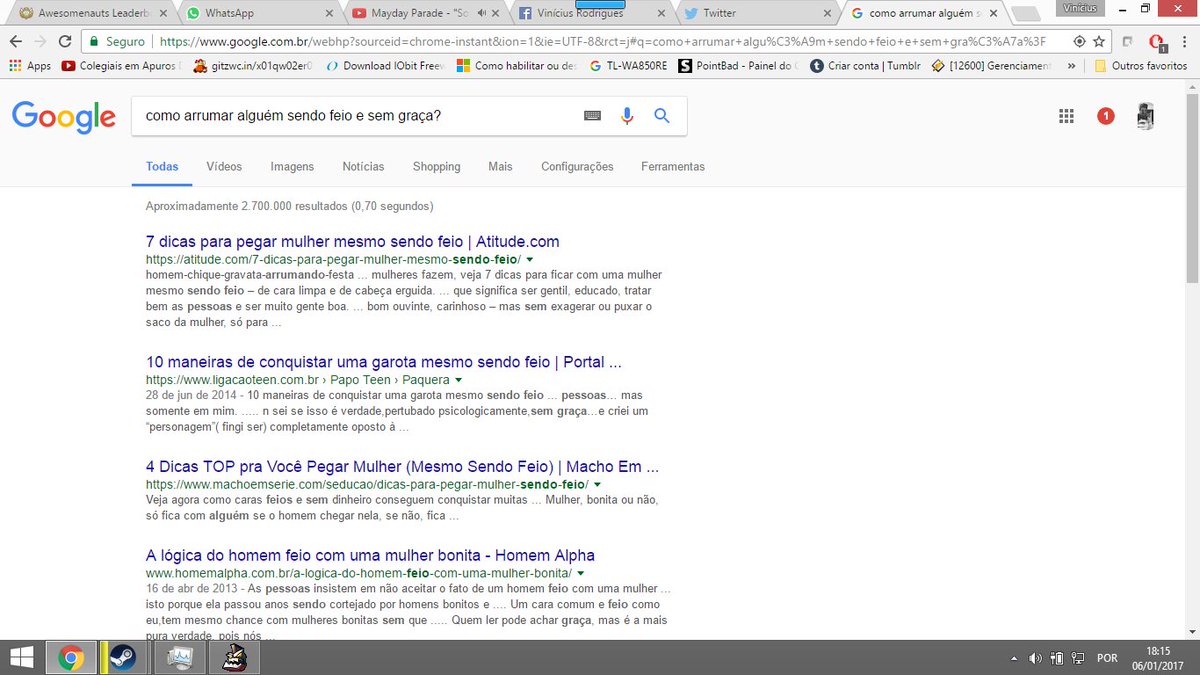Open the Configurações search menu
1200x675 pixels.
[x=577, y=167]
